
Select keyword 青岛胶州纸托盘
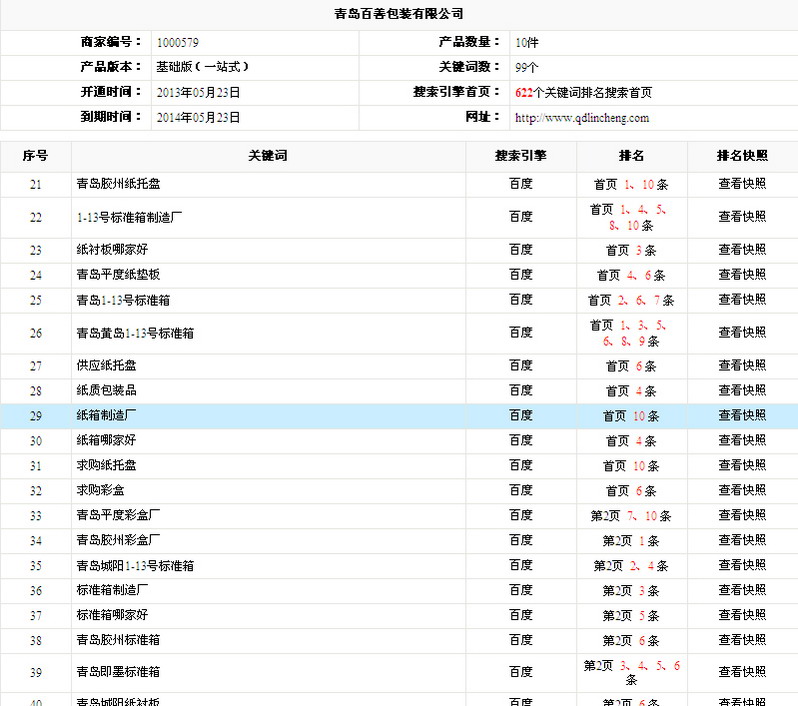[118, 184]
